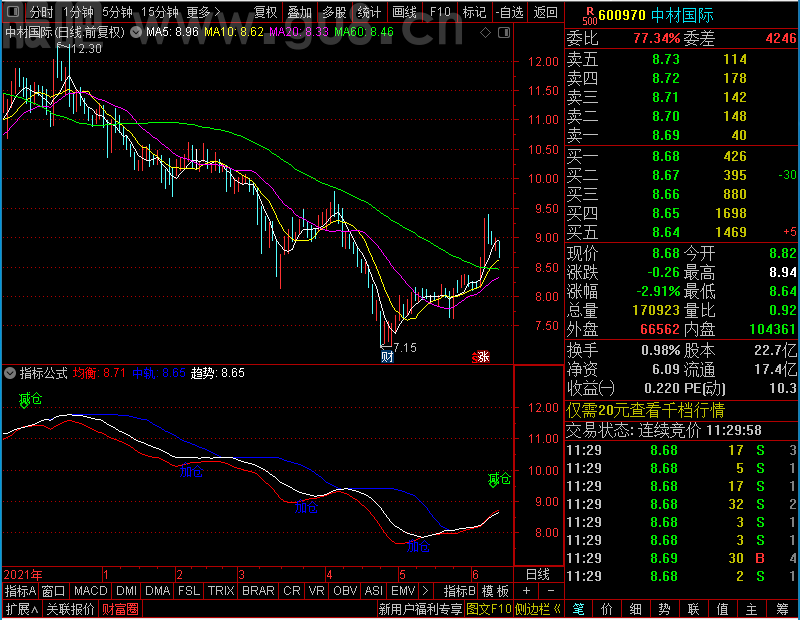Viewport: 800px width, 620px height.
Task: Remove stock via -自选 button
Action: click(x=509, y=12)
